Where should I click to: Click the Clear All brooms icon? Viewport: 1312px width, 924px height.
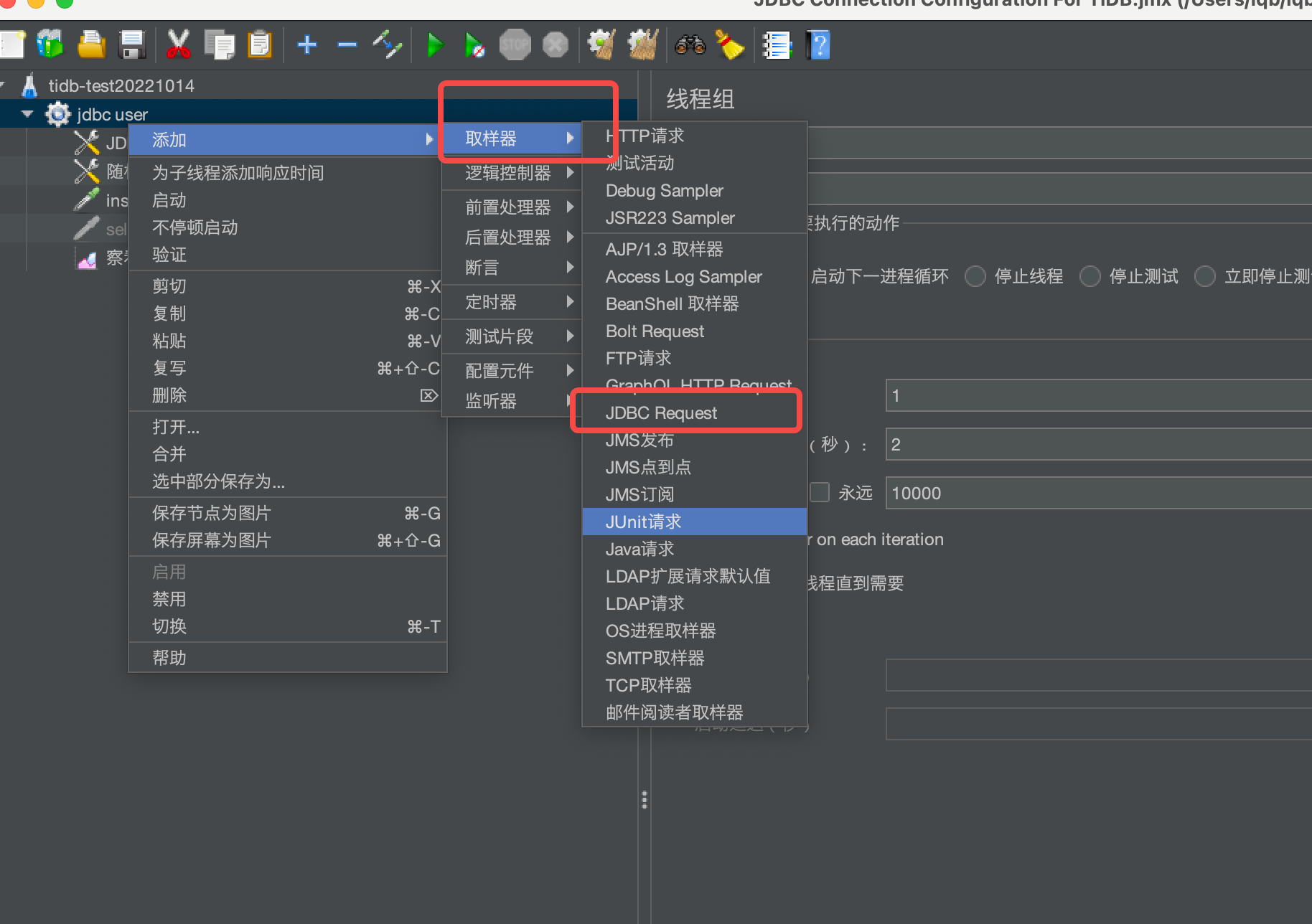click(643, 45)
